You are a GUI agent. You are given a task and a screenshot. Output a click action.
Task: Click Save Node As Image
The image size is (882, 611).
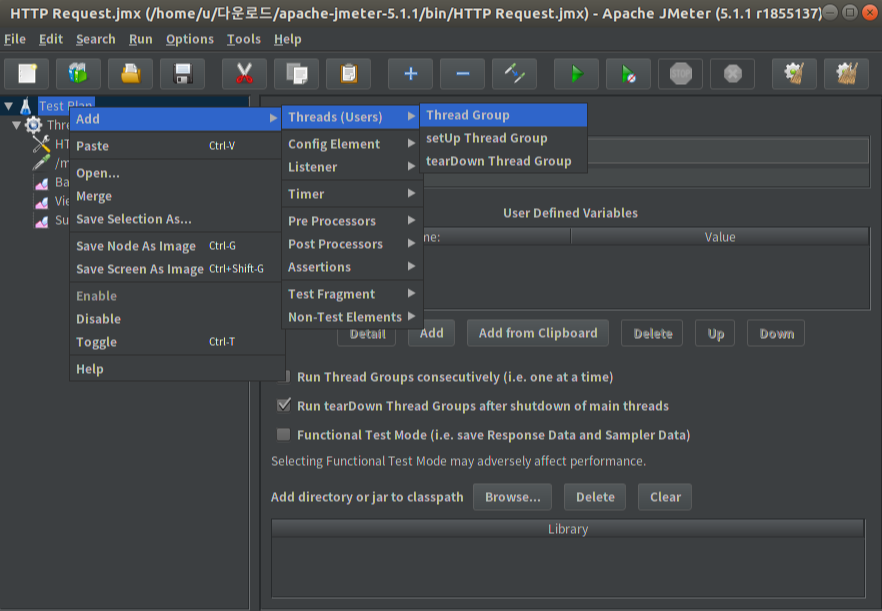(176, 246)
